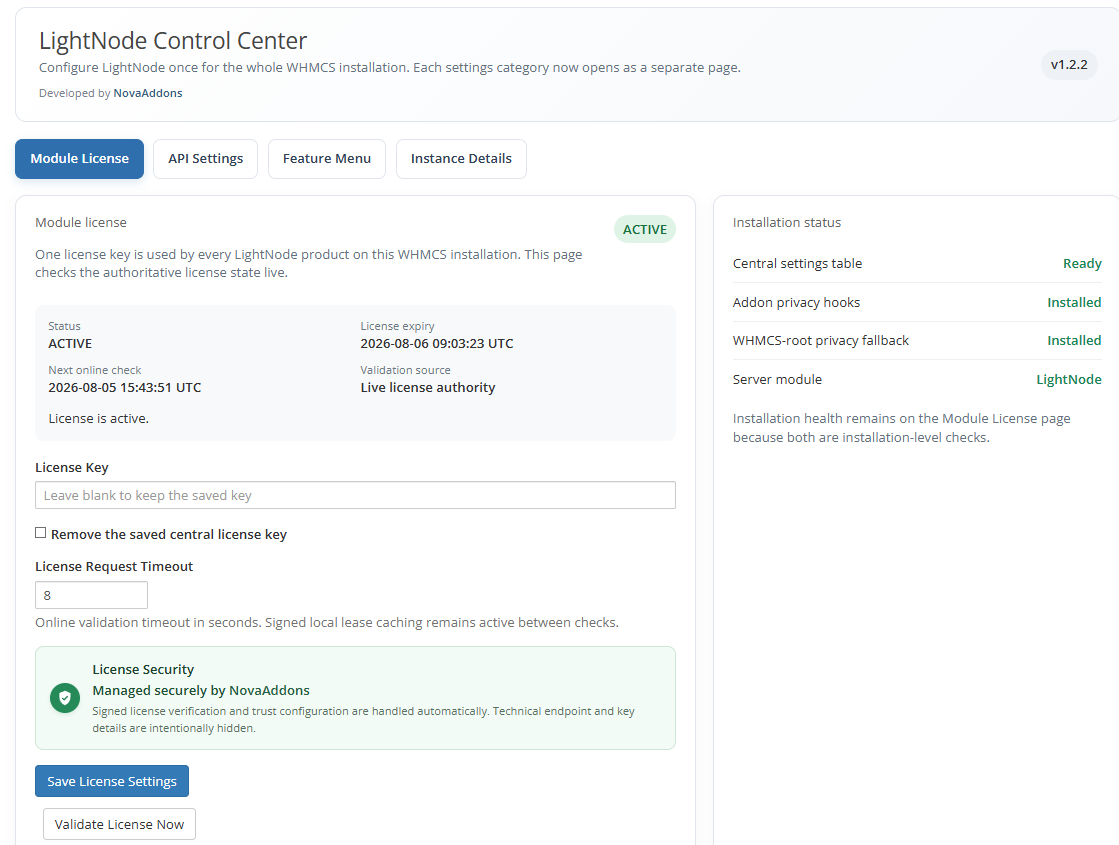The image size is (1119, 845).
Task: Click Installed status beside Addon privacy hooks
Action: pos(1074,303)
